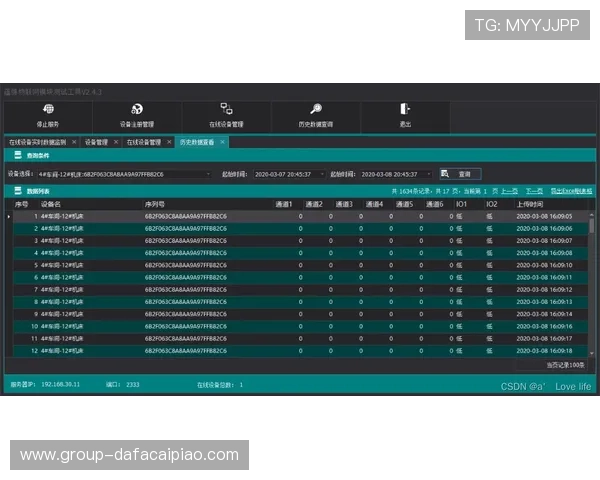Click the 查询 search button
Screen dimensions: 600x480
(x=460, y=174)
